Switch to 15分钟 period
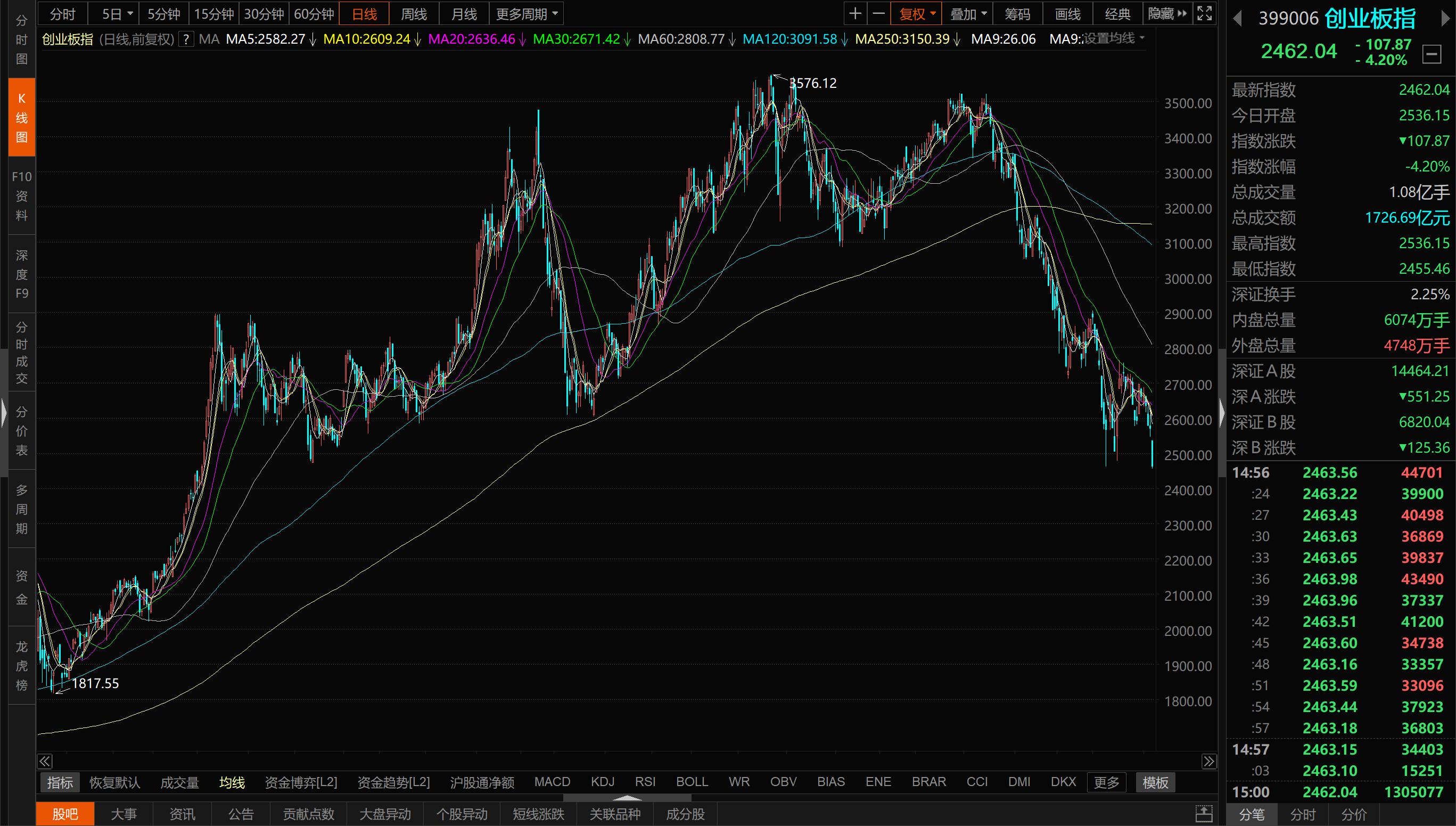Screen dimensions: 1456x826 tap(214, 14)
